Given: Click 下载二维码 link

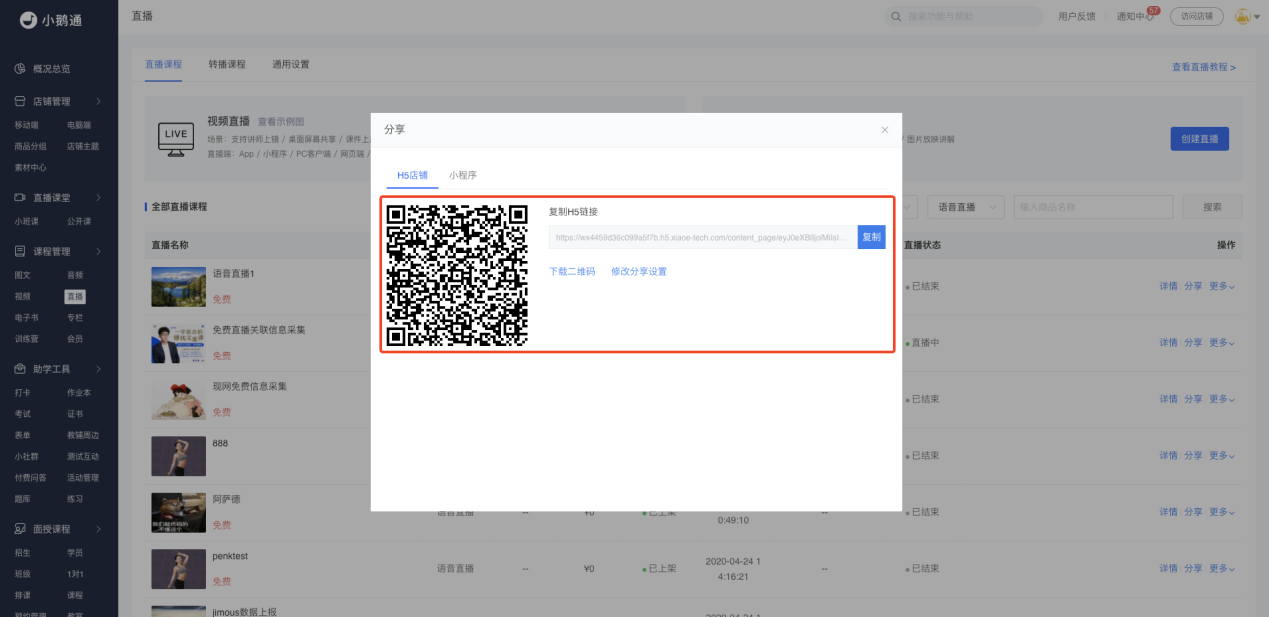Looking at the screenshot, I should coord(572,271).
